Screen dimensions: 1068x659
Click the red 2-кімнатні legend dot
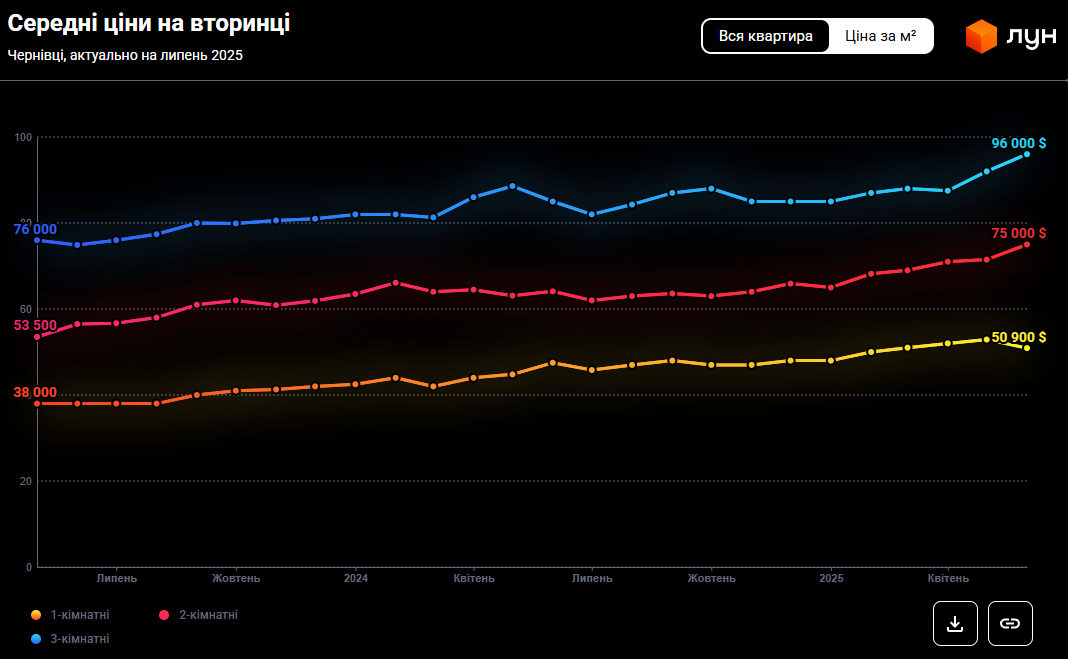click(x=164, y=615)
